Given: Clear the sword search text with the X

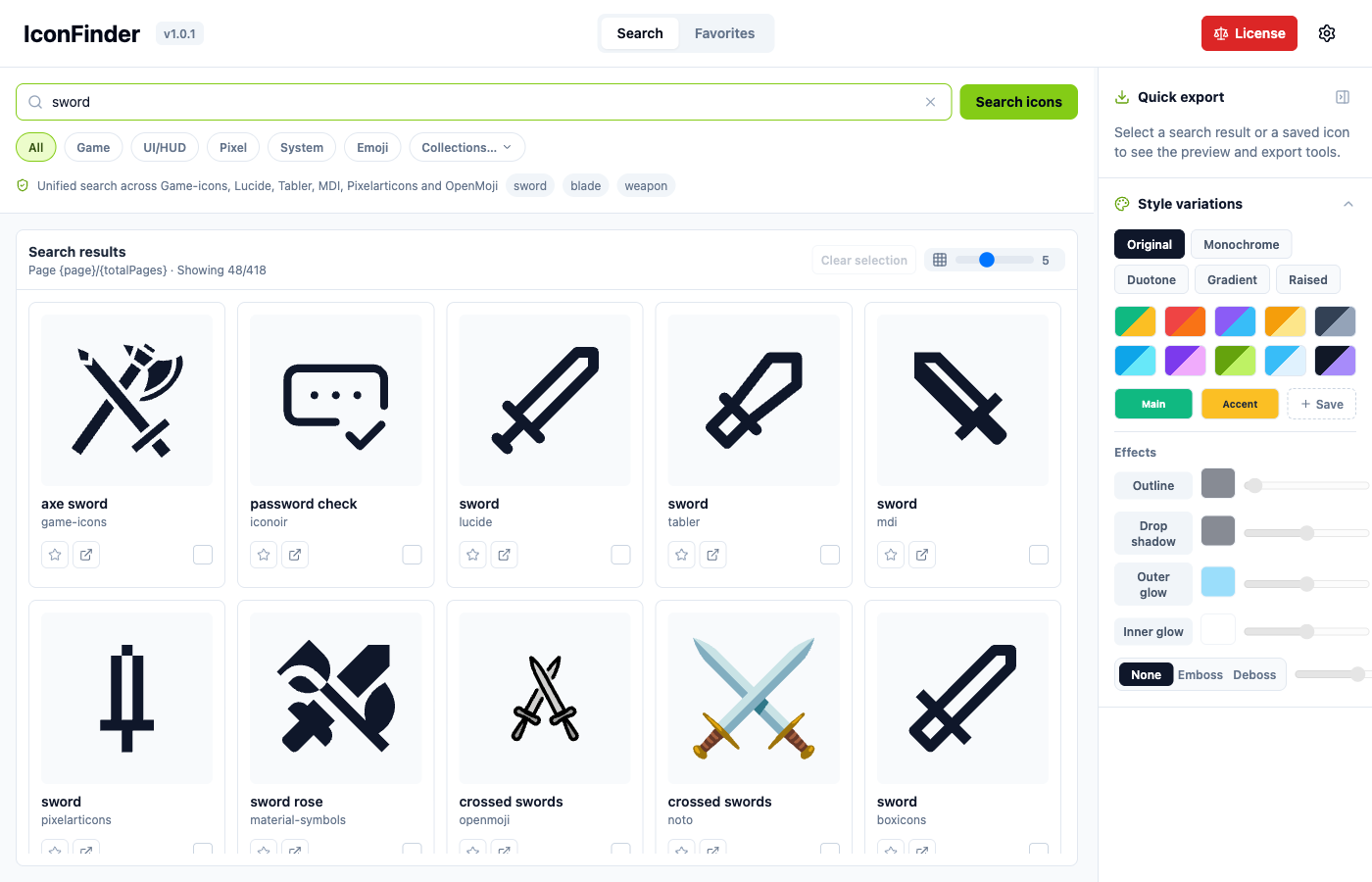Looking at the screenshot, I should 930,102.
